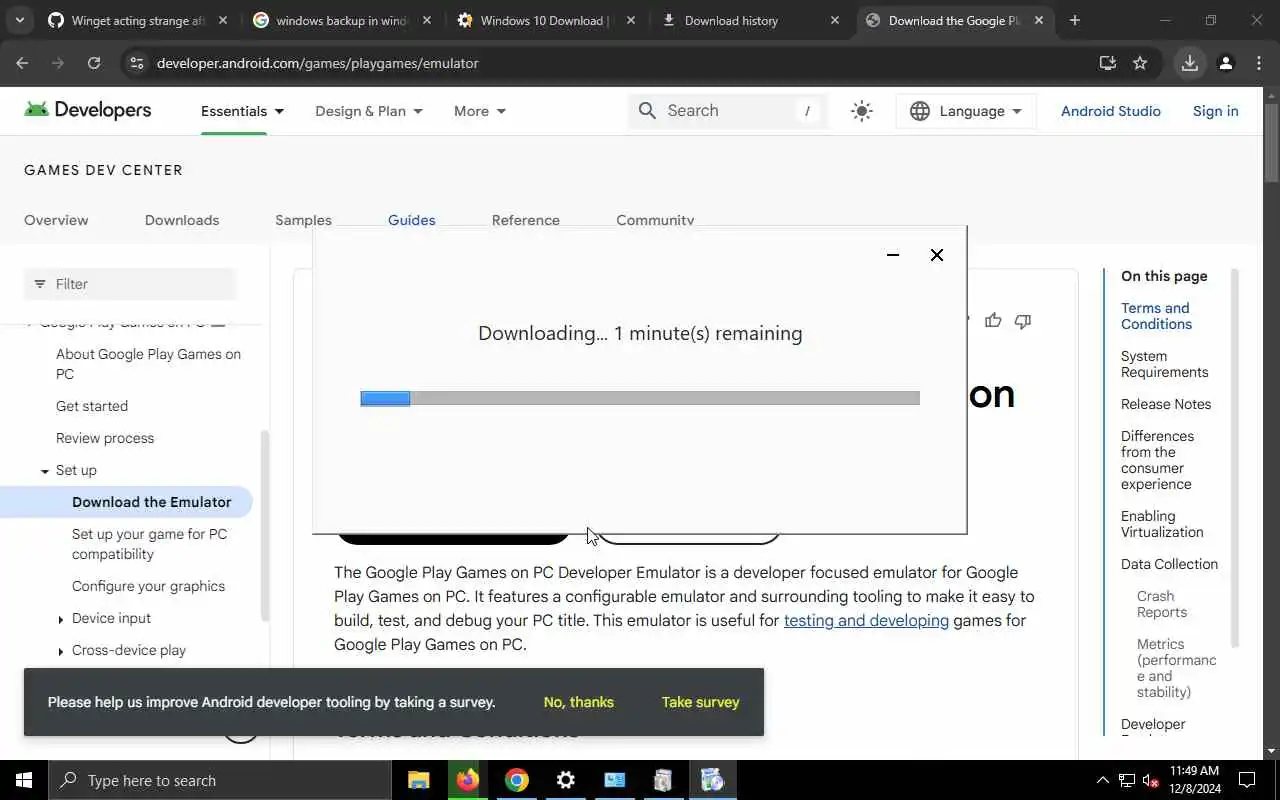
Task: Minimize the downloading dialog
Action: point(893,255)
